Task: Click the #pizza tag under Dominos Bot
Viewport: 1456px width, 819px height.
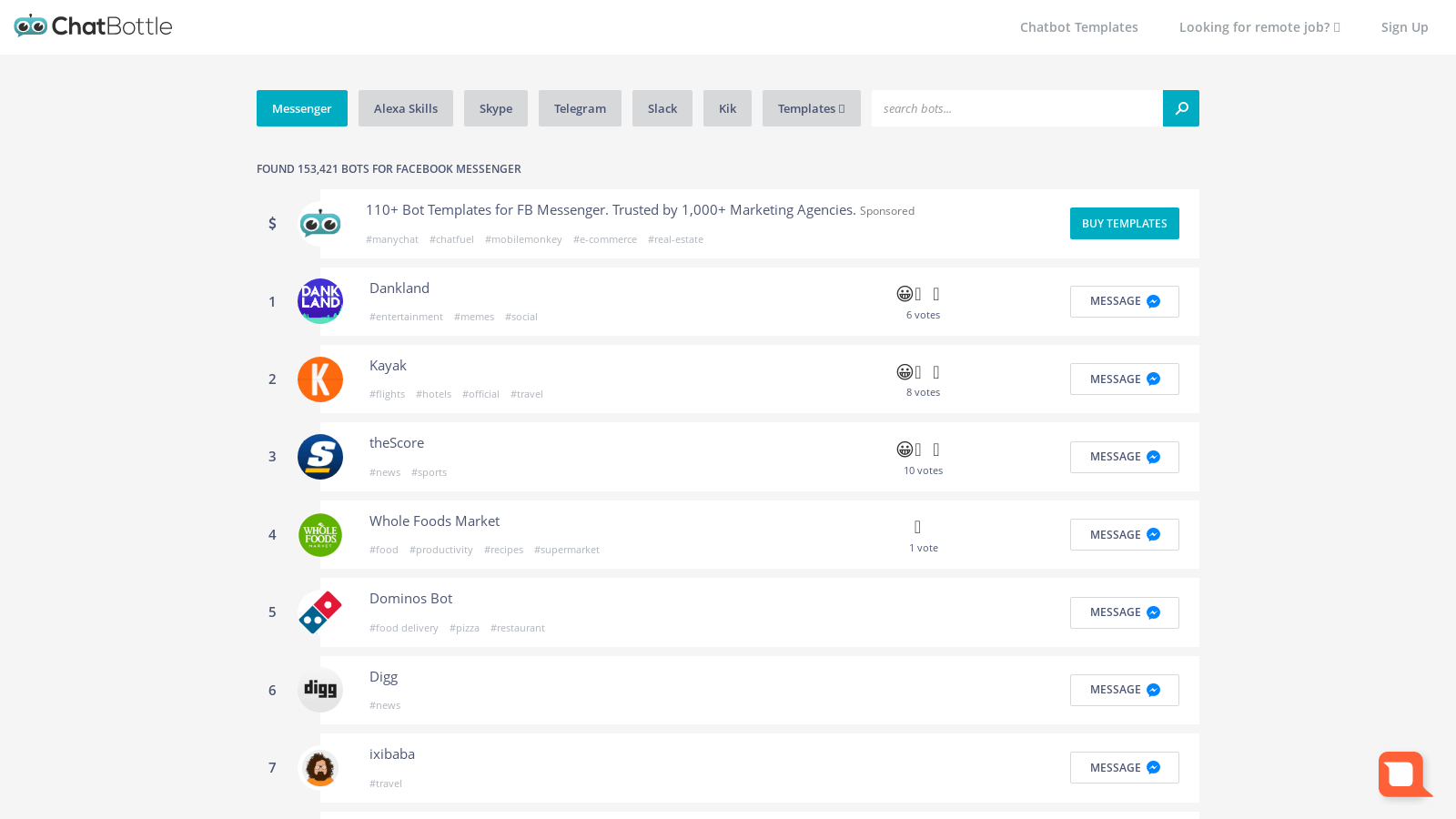Action: [x=464, y=628]
